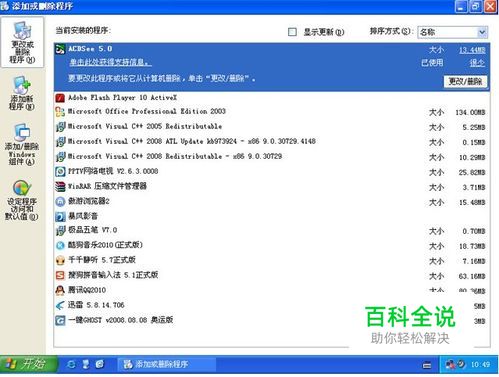The width and height of the screenshot is (499, 377).
Task: Click the support information link under ACDSee
Action: tap(110, 62)
